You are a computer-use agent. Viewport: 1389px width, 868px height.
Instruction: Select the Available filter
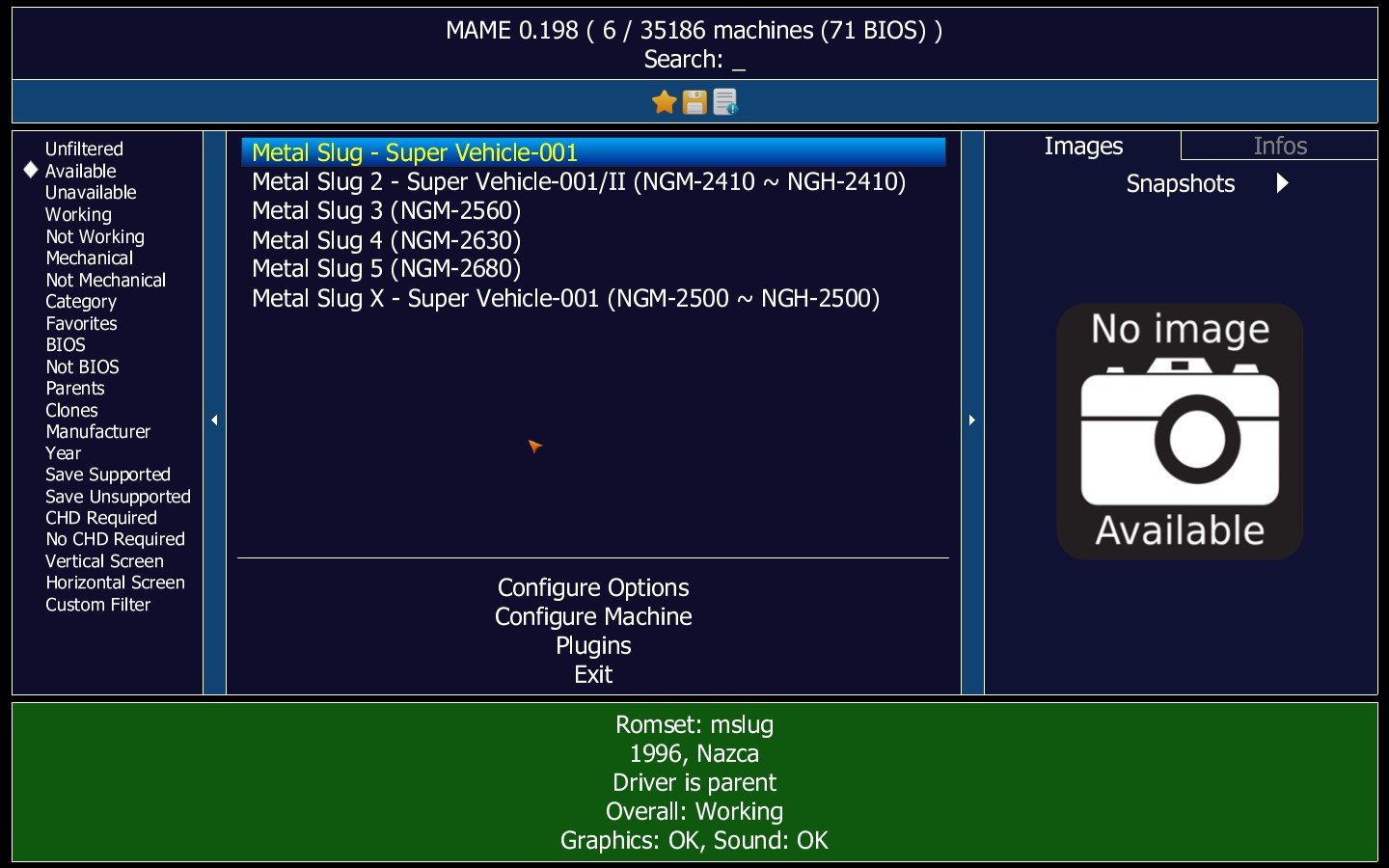point(80,171)
